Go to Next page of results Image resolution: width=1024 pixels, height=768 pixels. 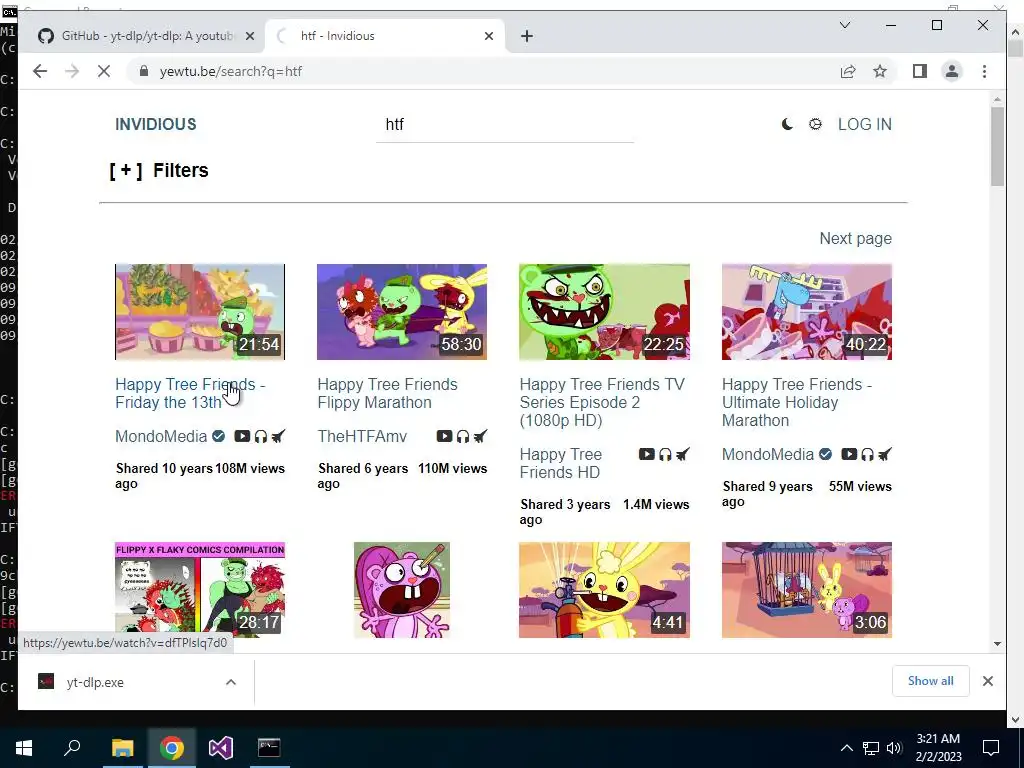856,238
